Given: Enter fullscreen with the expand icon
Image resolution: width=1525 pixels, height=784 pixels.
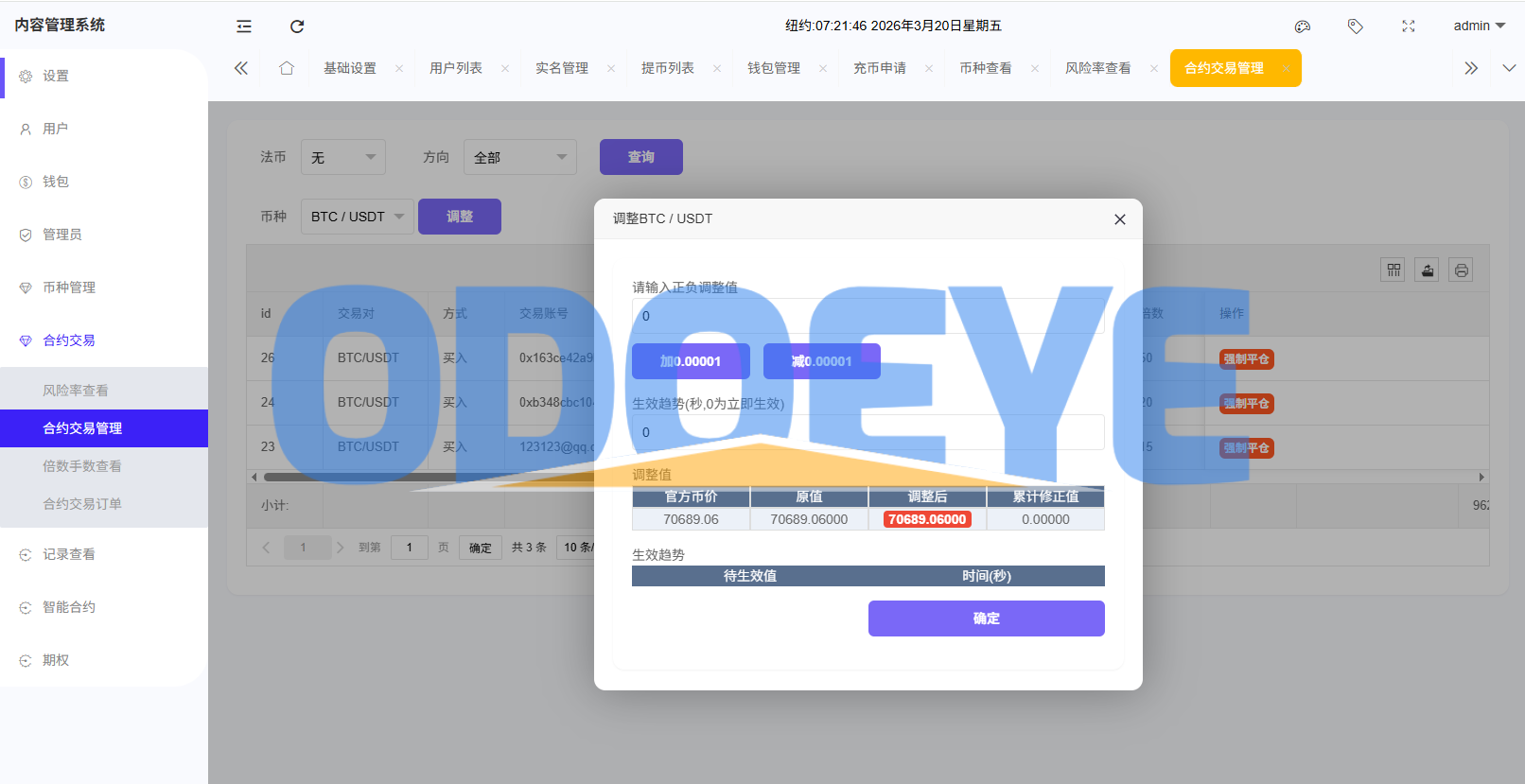Looking at the screenshot, I should pyautogui.click(x=1409, y=26).
